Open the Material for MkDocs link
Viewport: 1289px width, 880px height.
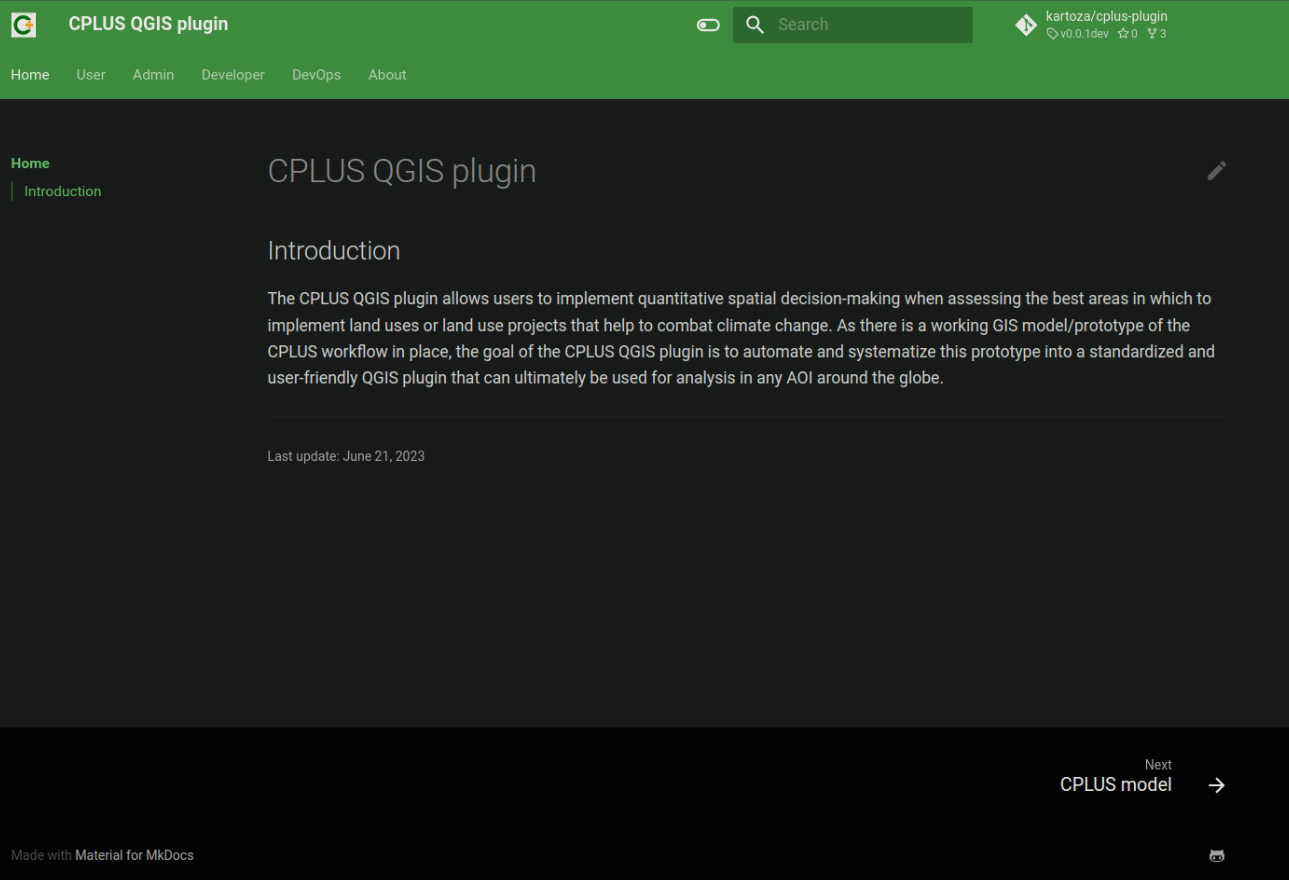134,855
